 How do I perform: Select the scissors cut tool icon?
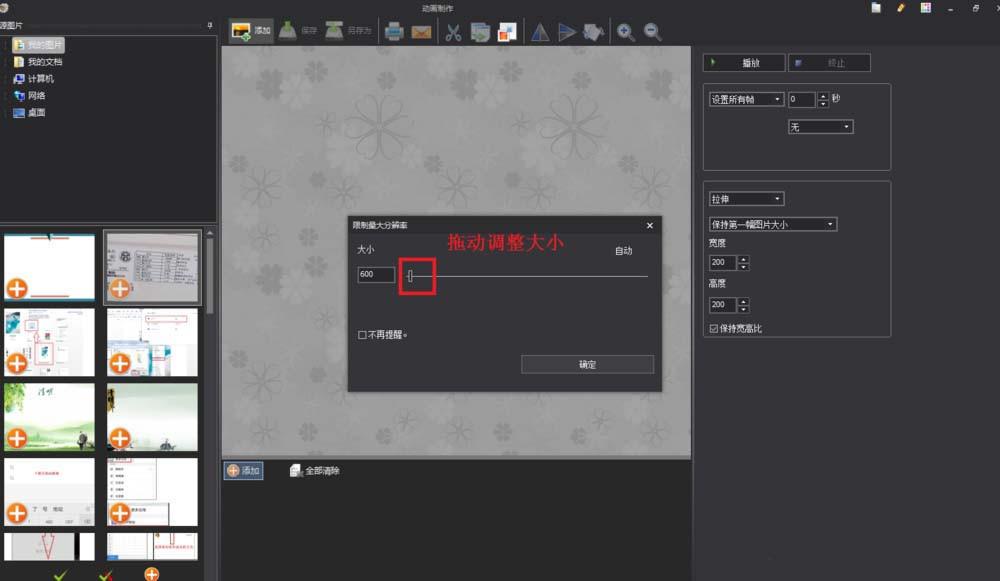[452, 31]
